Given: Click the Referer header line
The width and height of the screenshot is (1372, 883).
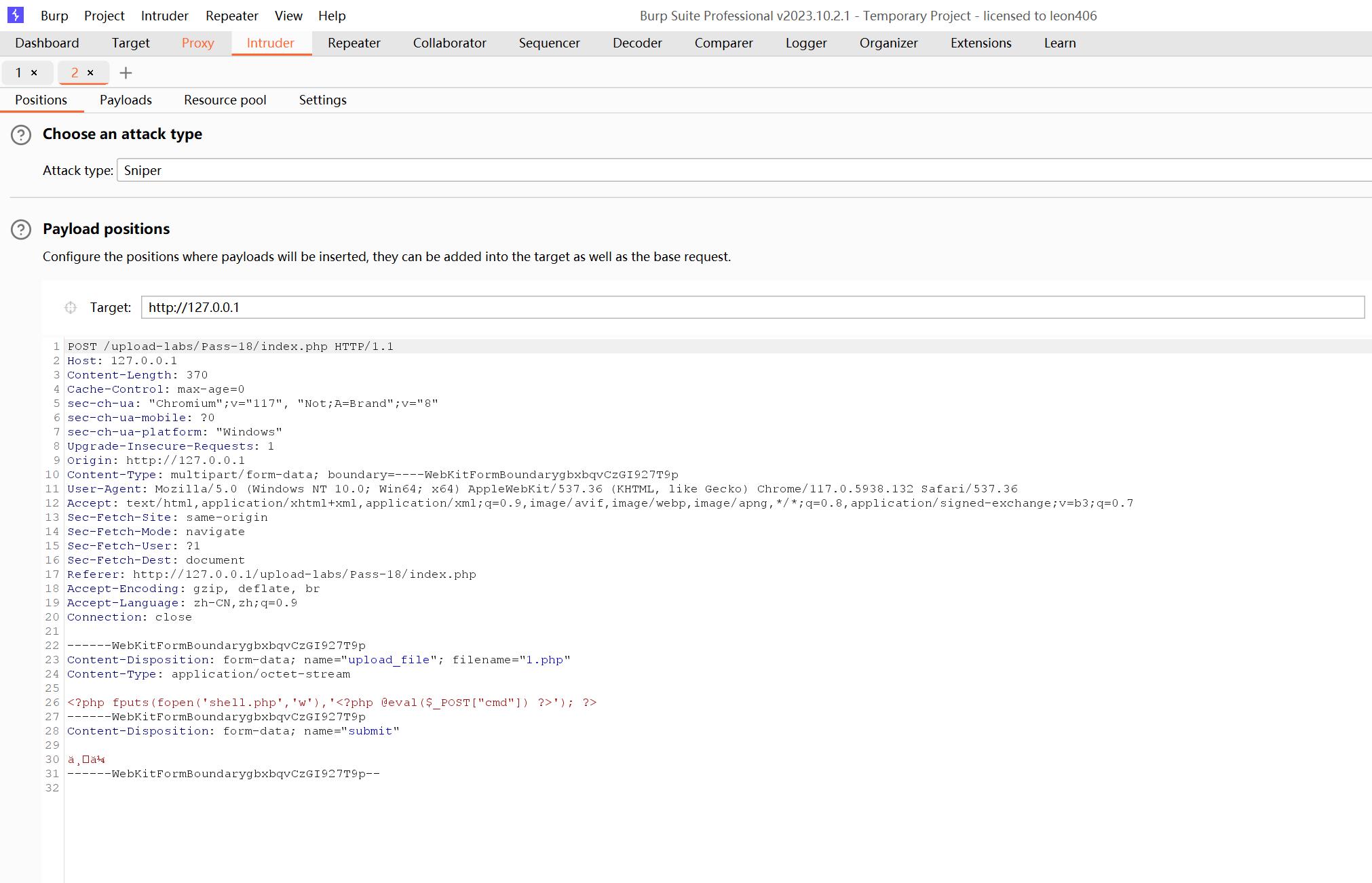Looking at the screenshot, I should [271, 574].
